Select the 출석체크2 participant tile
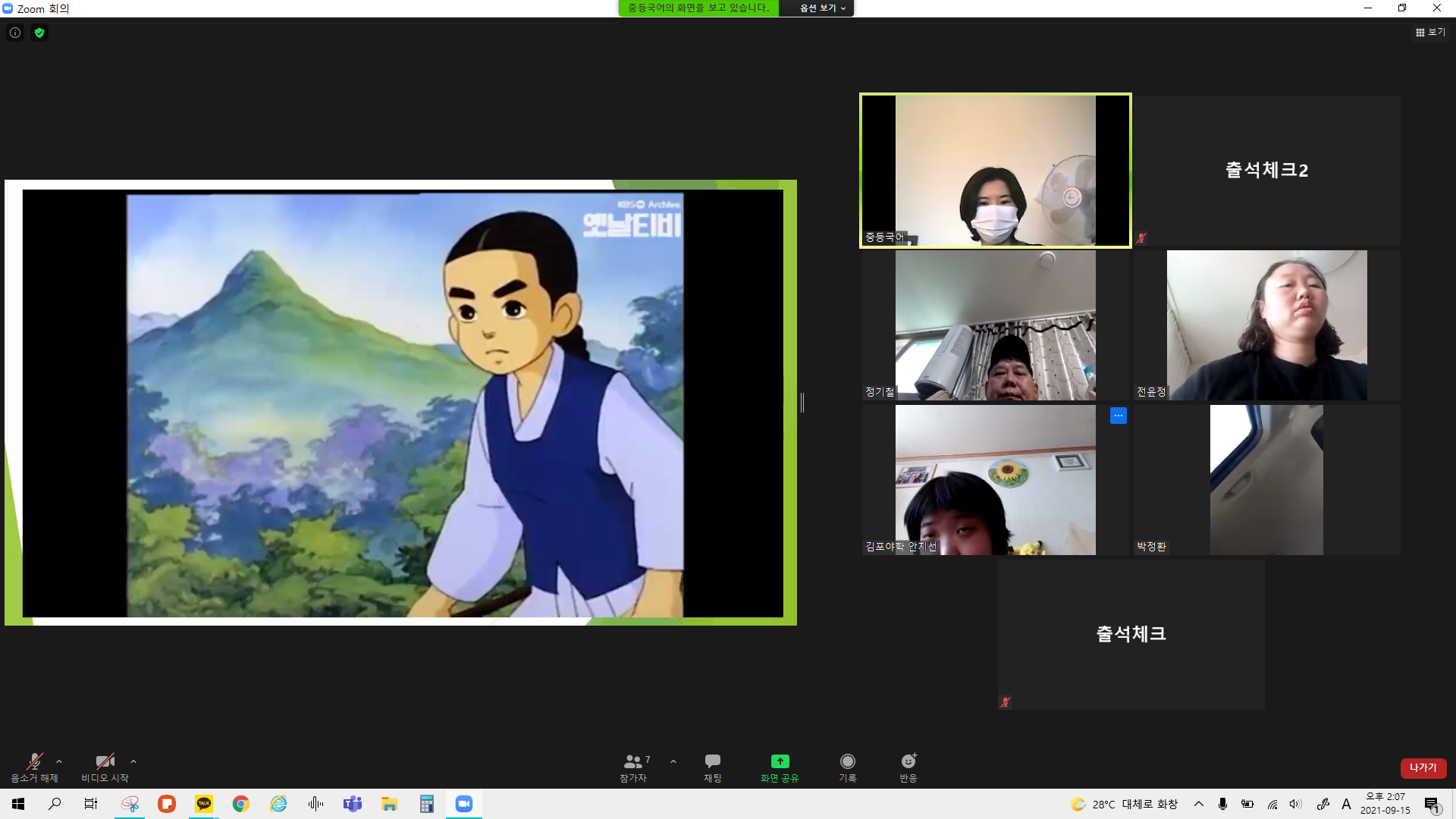This screenshot has width=1456, height=819. click(1267, 170)
